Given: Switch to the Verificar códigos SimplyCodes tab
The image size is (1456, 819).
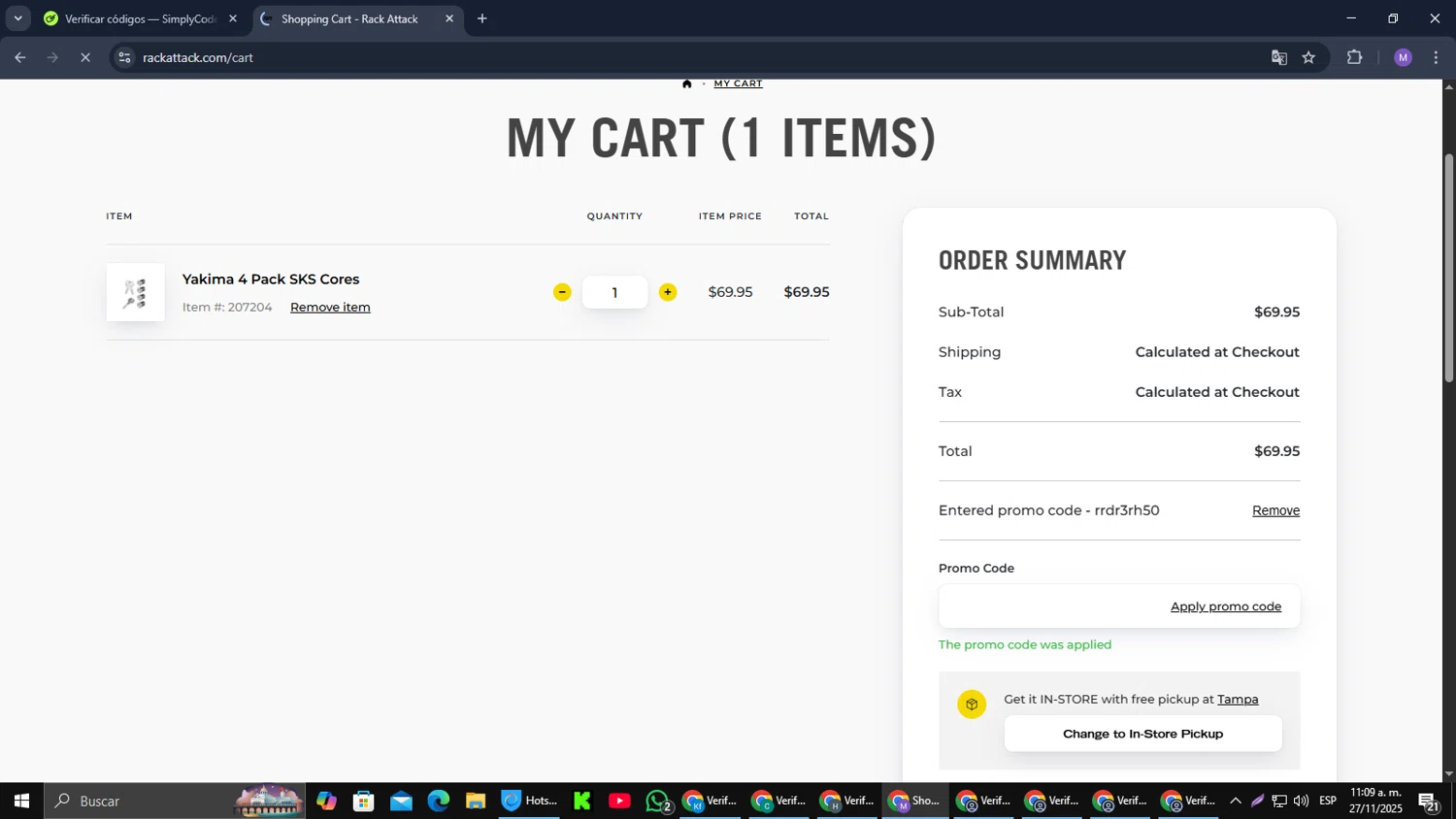Looking at the screenshot, I should tap(140, 18).
